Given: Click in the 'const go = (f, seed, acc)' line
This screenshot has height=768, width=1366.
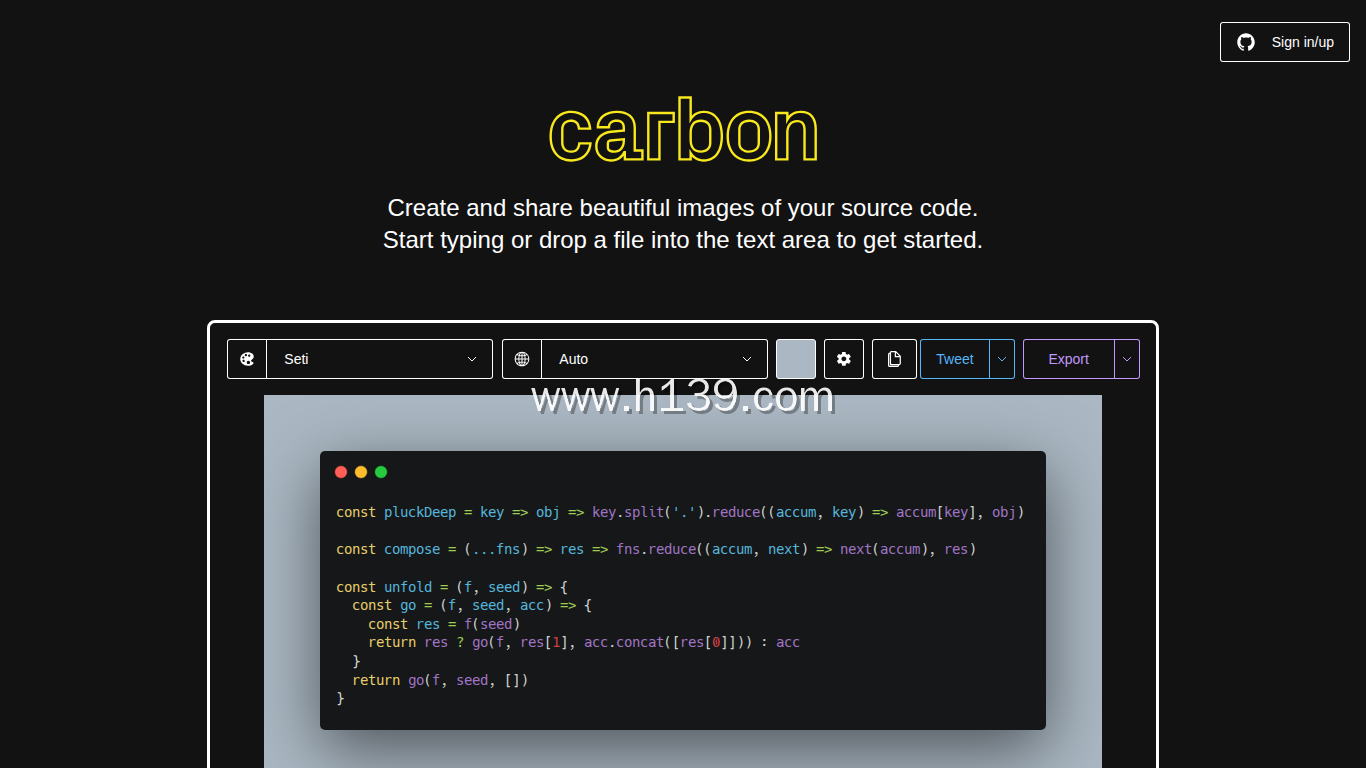Looking at the screenshot, I should point(472,605).
